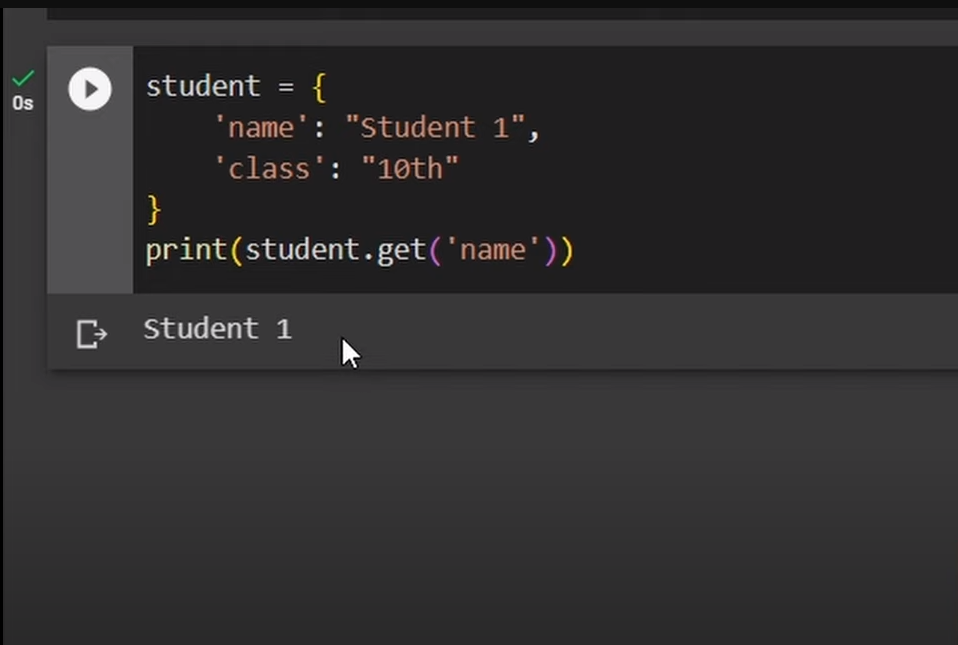This screenshot has height=645, width=958.
Task: Click the "10th" string value
Action: click(410, 169)
